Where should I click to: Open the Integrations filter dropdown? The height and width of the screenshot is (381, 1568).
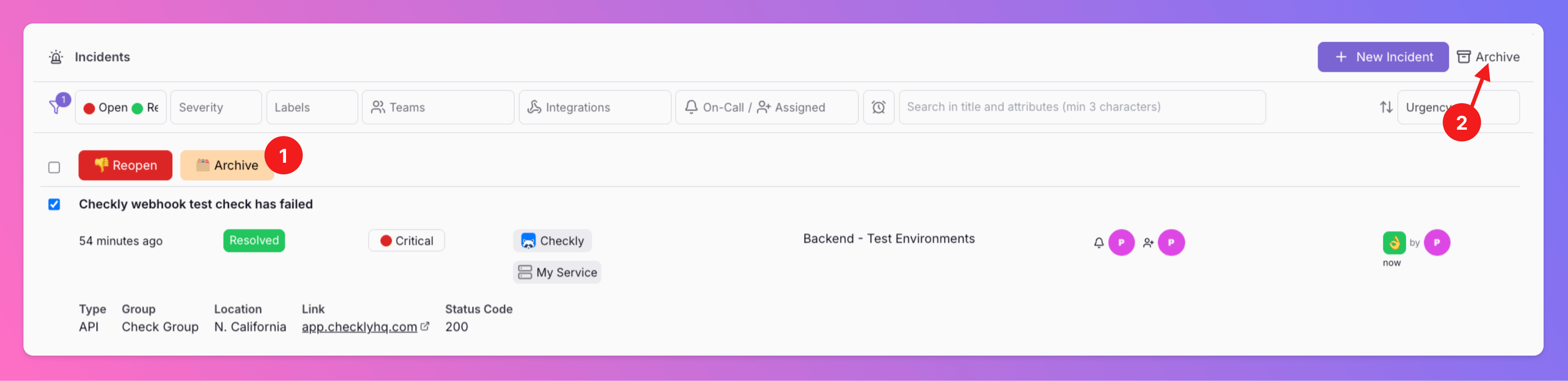pos(594,107)
